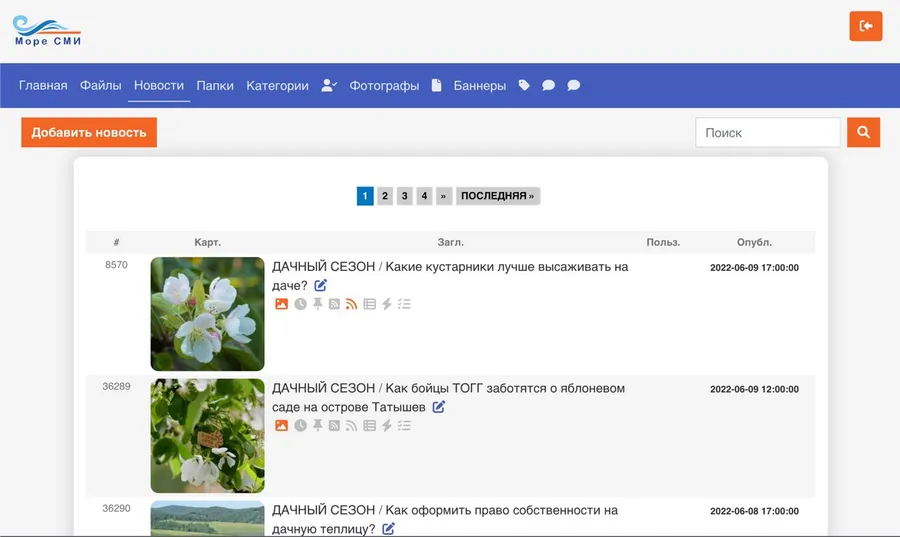
Task: Select news ID 36290 cell
Action: tap(117, 508)
